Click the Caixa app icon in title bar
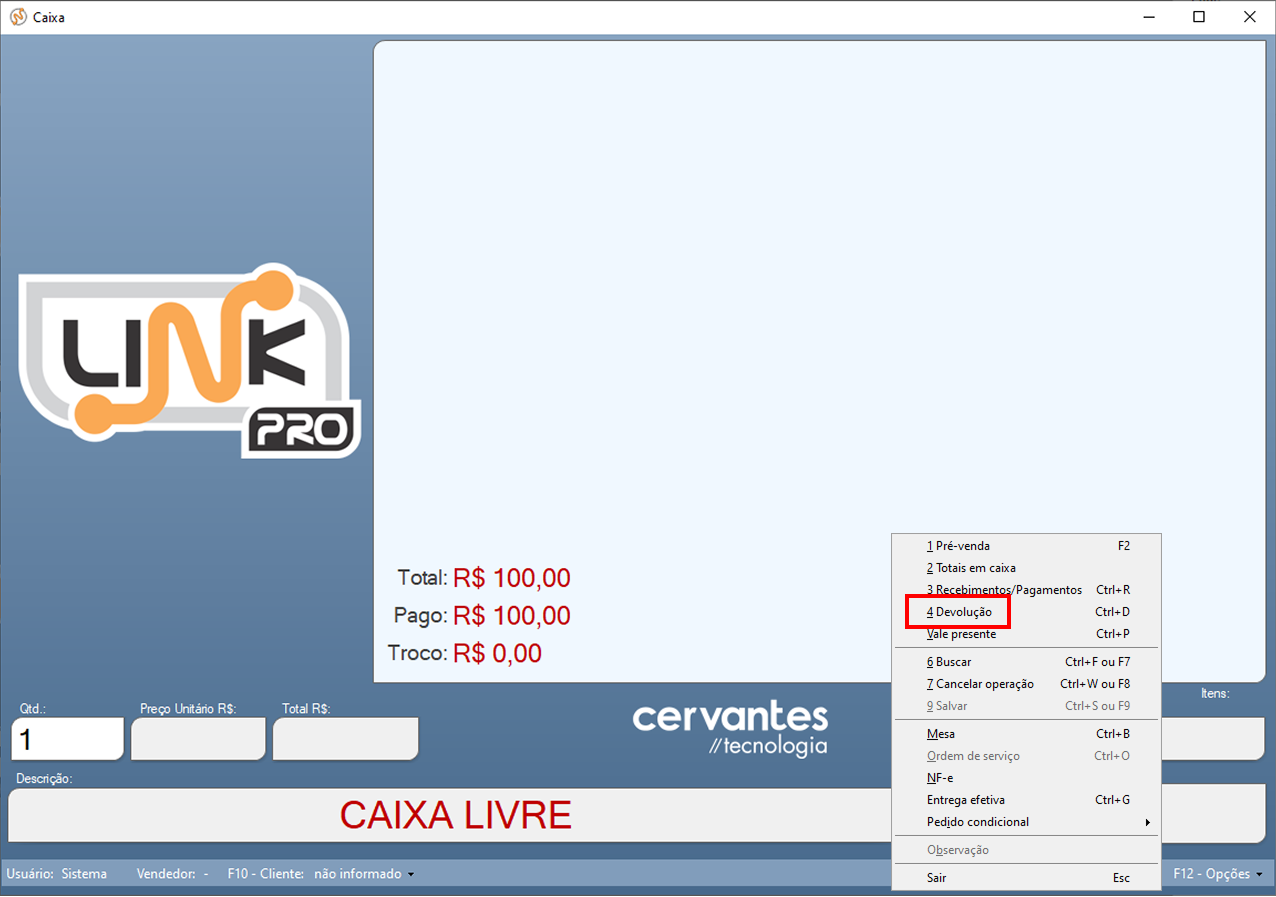The image size is (1276, 897). tap(17, 17)
